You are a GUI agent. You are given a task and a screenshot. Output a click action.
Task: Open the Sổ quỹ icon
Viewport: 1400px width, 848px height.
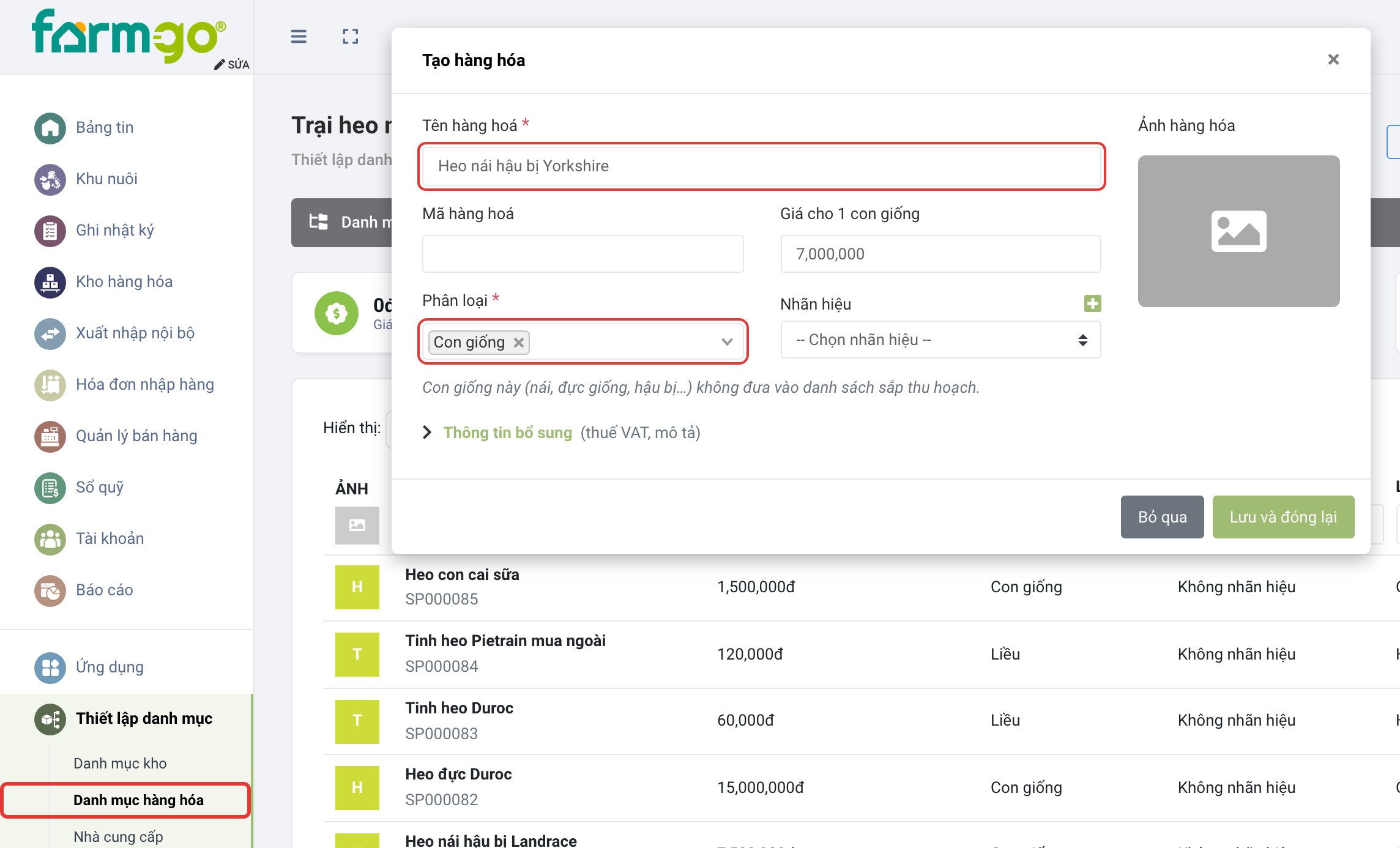[50, 488]
